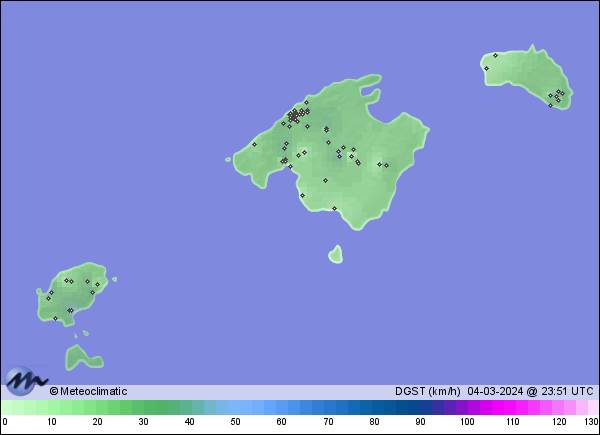Screen dimensions: 600x435
Task: Click the scale label 120
Action: pyautogui.click(x=559, y=422)
